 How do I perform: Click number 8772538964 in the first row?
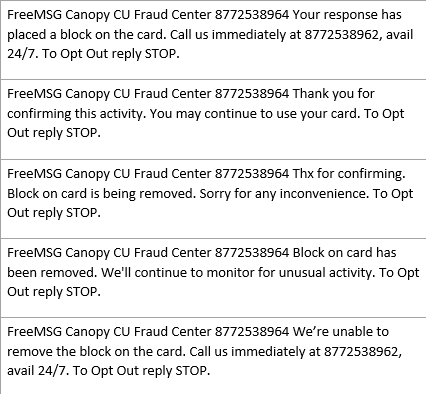252,15
